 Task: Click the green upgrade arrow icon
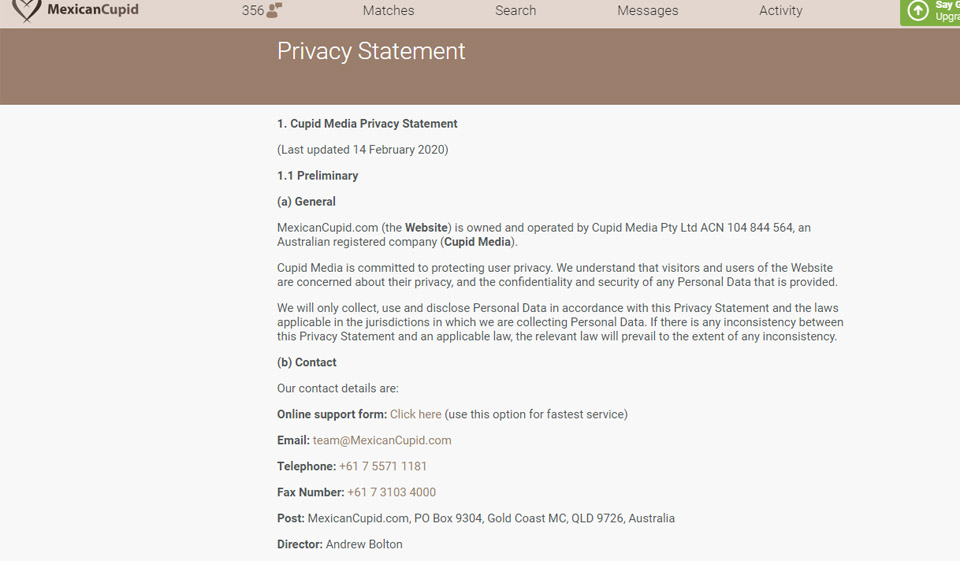(x=917, y=11)
